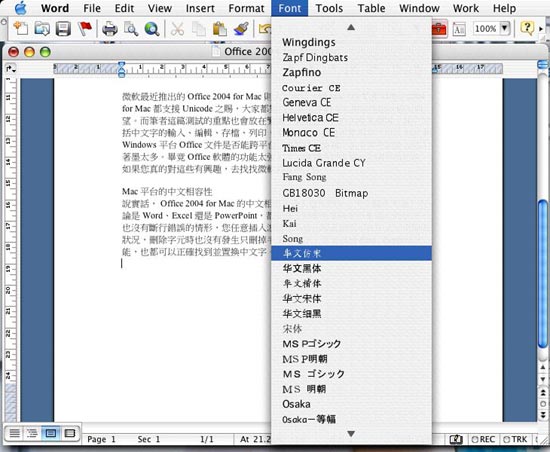Choose Zapf Dingbats font
The height and width of the screenshot is (452, 550).
pos(351,58)
